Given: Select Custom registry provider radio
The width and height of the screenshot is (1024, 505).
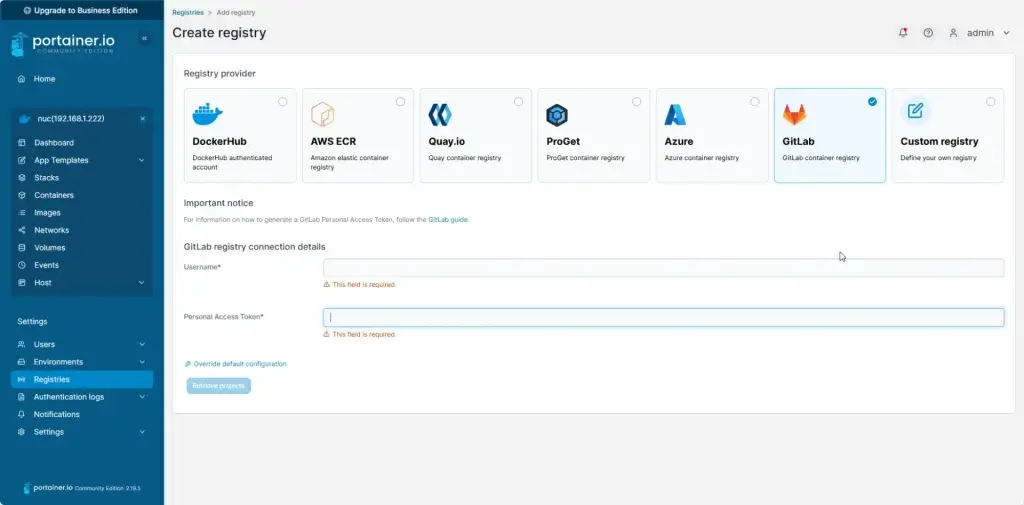Looking at the screenshot, I should pos(991,102).
